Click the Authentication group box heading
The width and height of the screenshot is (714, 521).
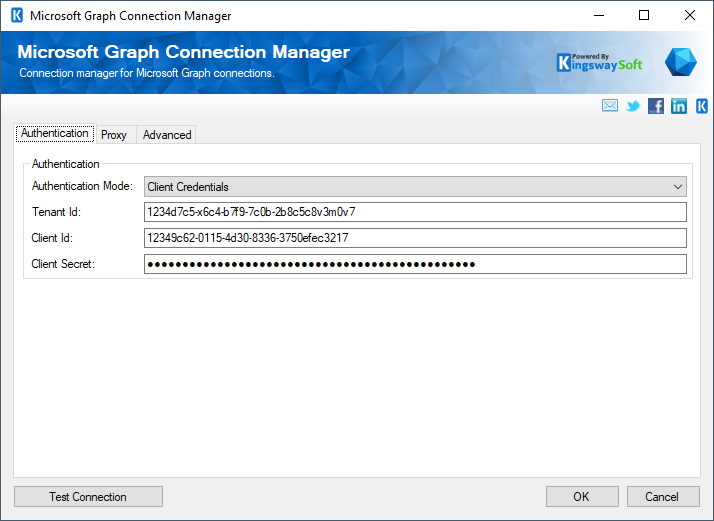coord(66,164)
